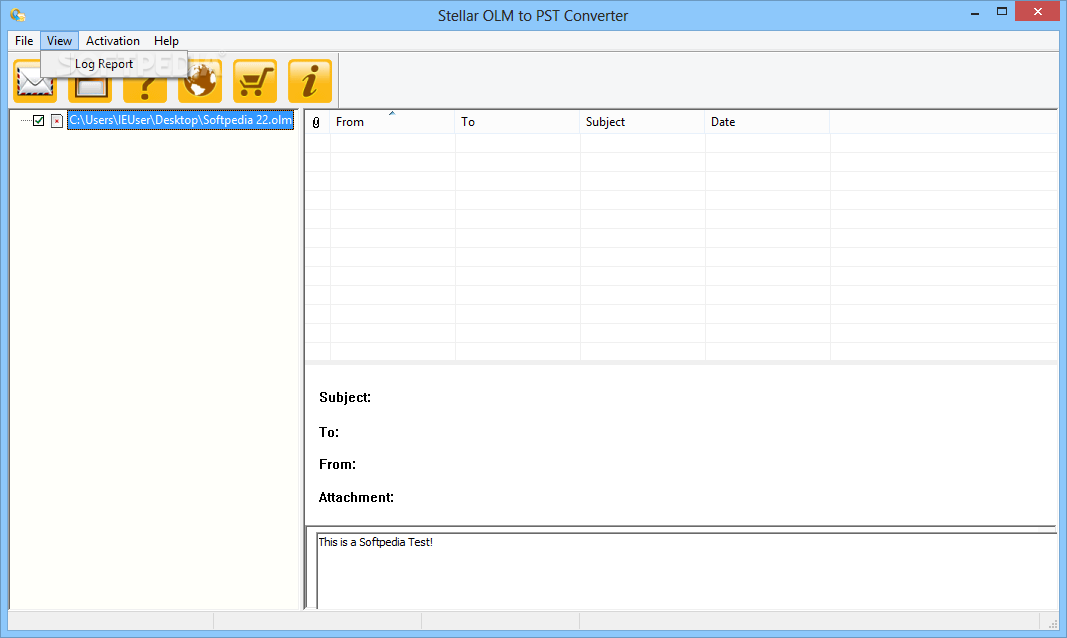This screenshot has height=638, width=1067.
Task: Sort by the To column
Action: tap(517, 122)
